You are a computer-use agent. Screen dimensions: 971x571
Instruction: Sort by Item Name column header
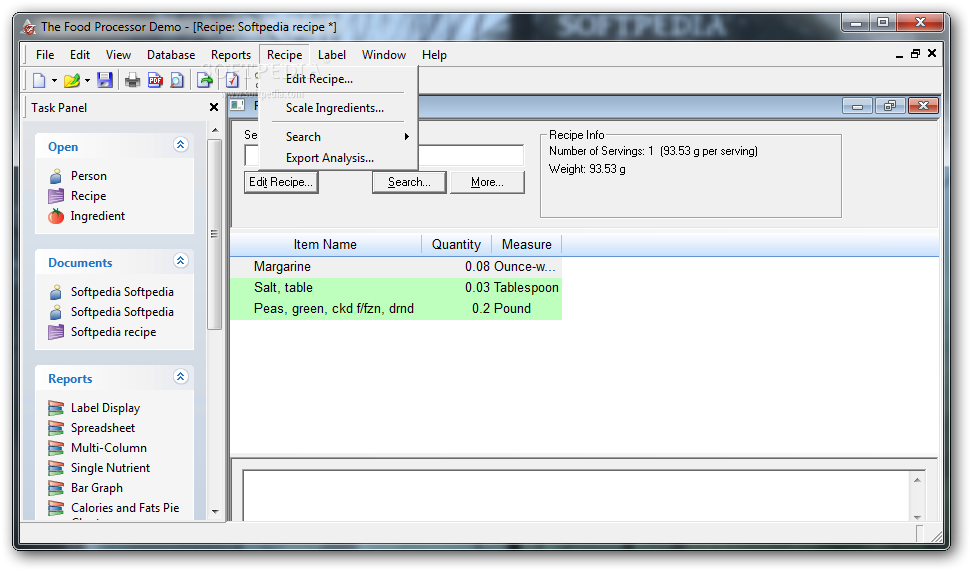(x=326, y=244)
